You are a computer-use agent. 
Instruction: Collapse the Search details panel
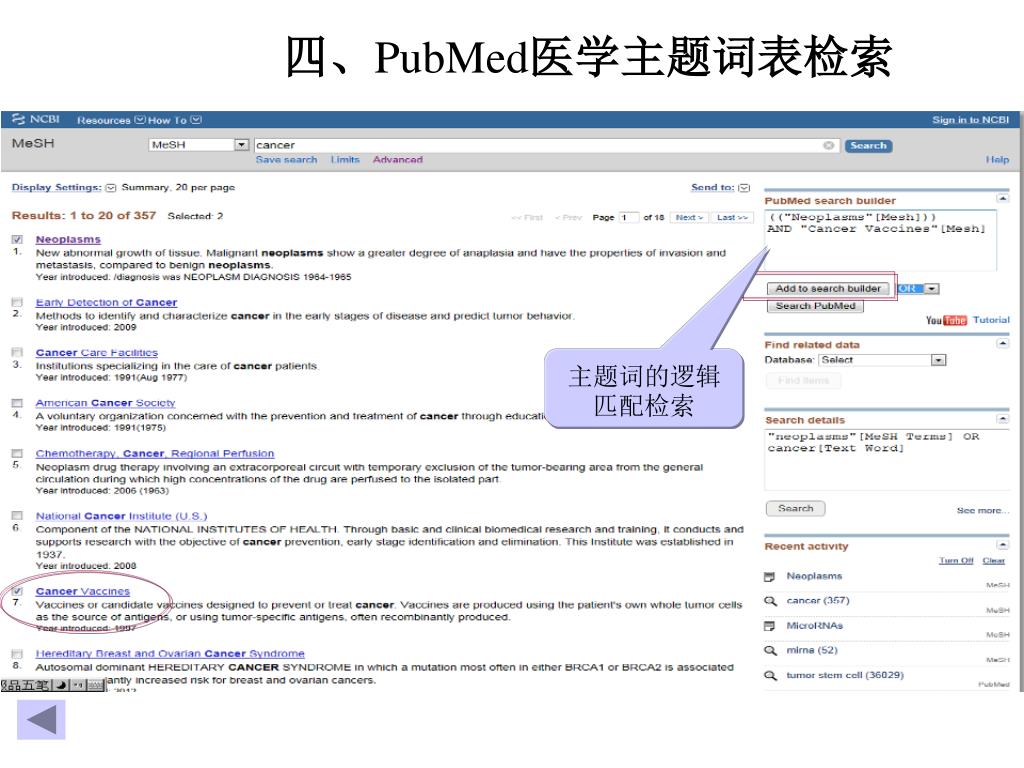pyautogui.click(x=1002, y=419)
